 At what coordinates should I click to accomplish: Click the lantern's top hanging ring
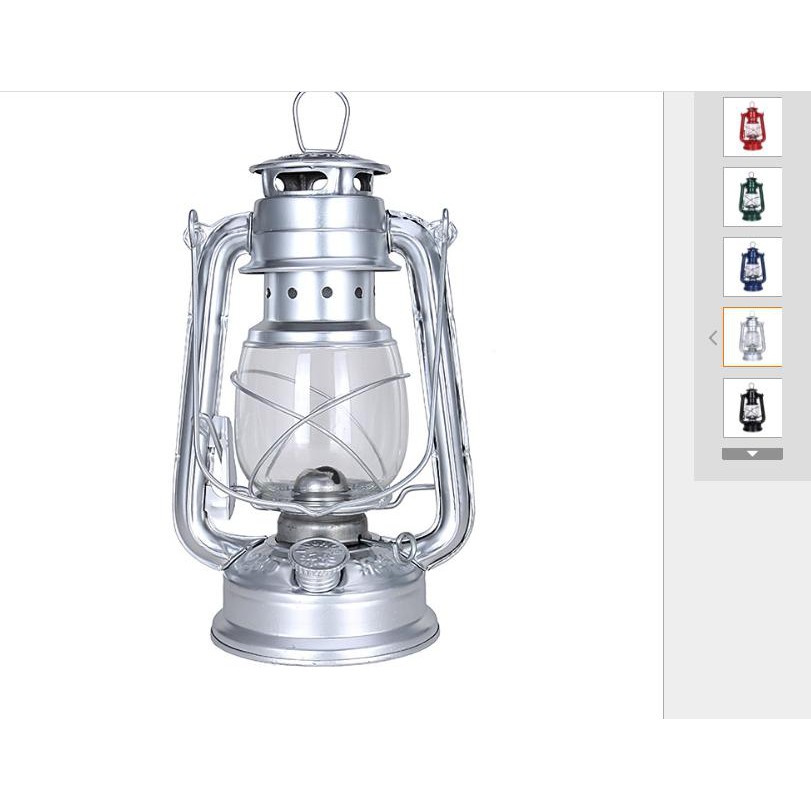pos(321,123)
